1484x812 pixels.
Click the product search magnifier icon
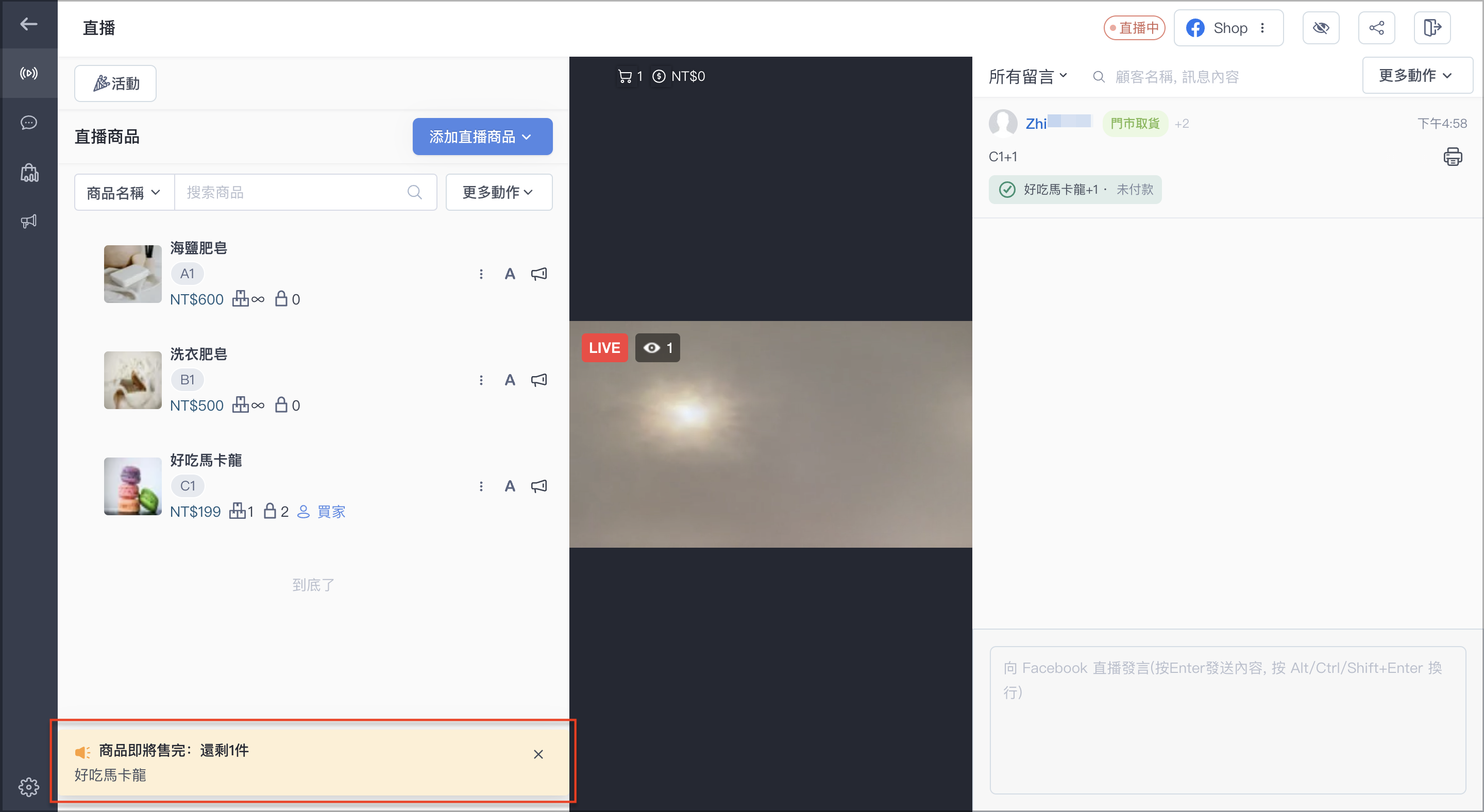[414, 192]
